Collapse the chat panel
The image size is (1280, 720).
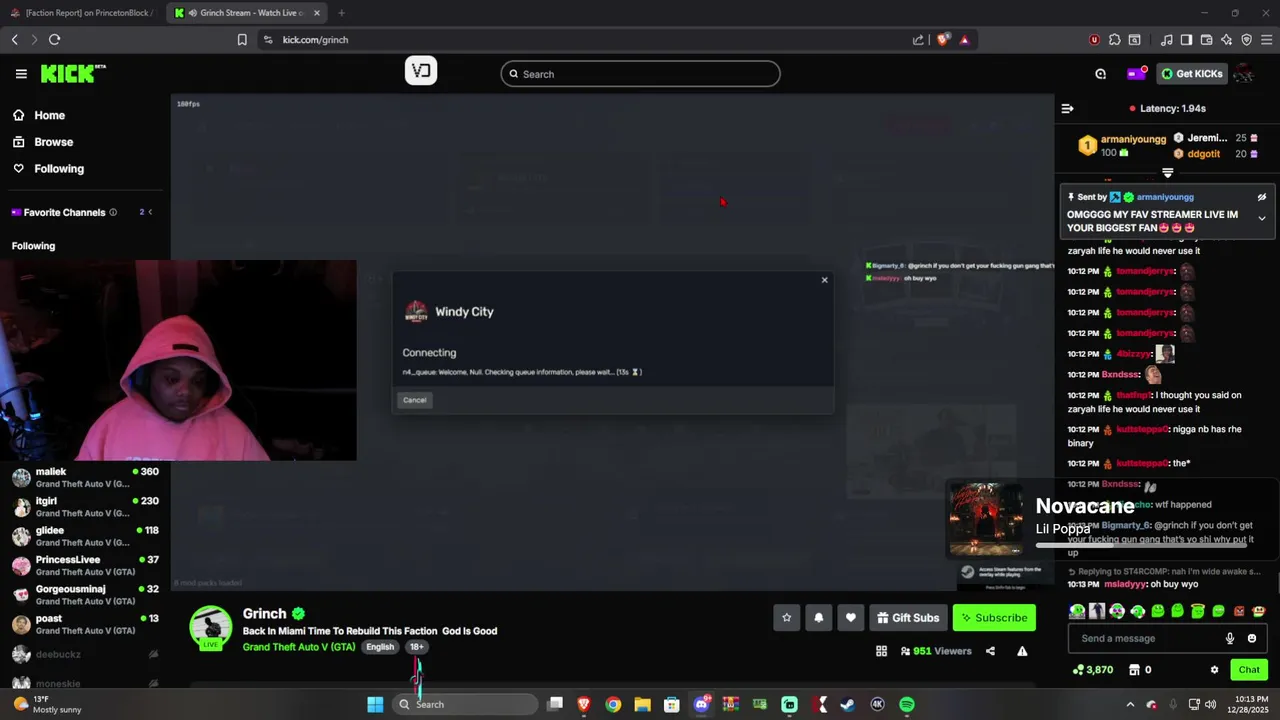coord(1067,108)
